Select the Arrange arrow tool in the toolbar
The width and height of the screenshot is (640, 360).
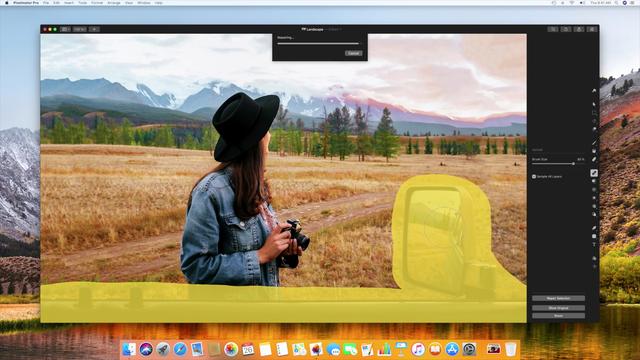tap(594, 91)
